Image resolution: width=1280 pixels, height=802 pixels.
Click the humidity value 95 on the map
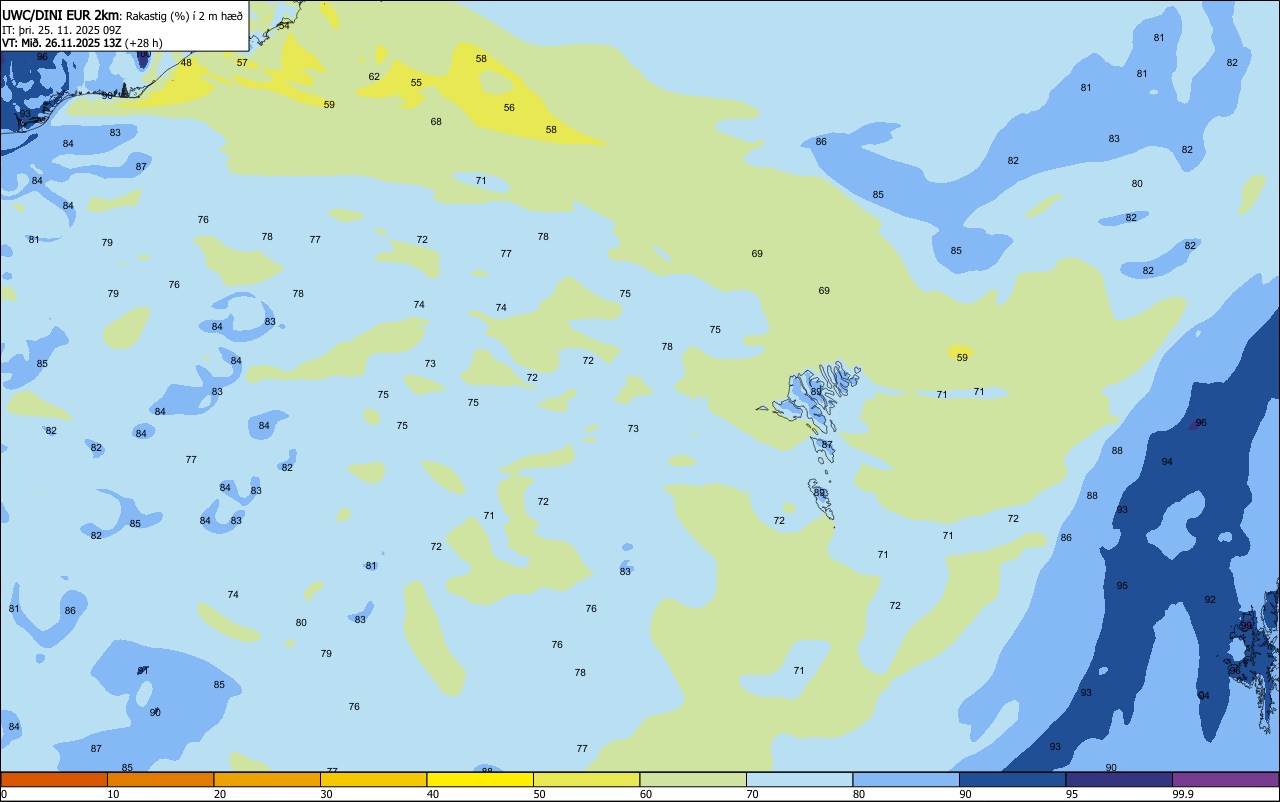[x=1122, y=586]
